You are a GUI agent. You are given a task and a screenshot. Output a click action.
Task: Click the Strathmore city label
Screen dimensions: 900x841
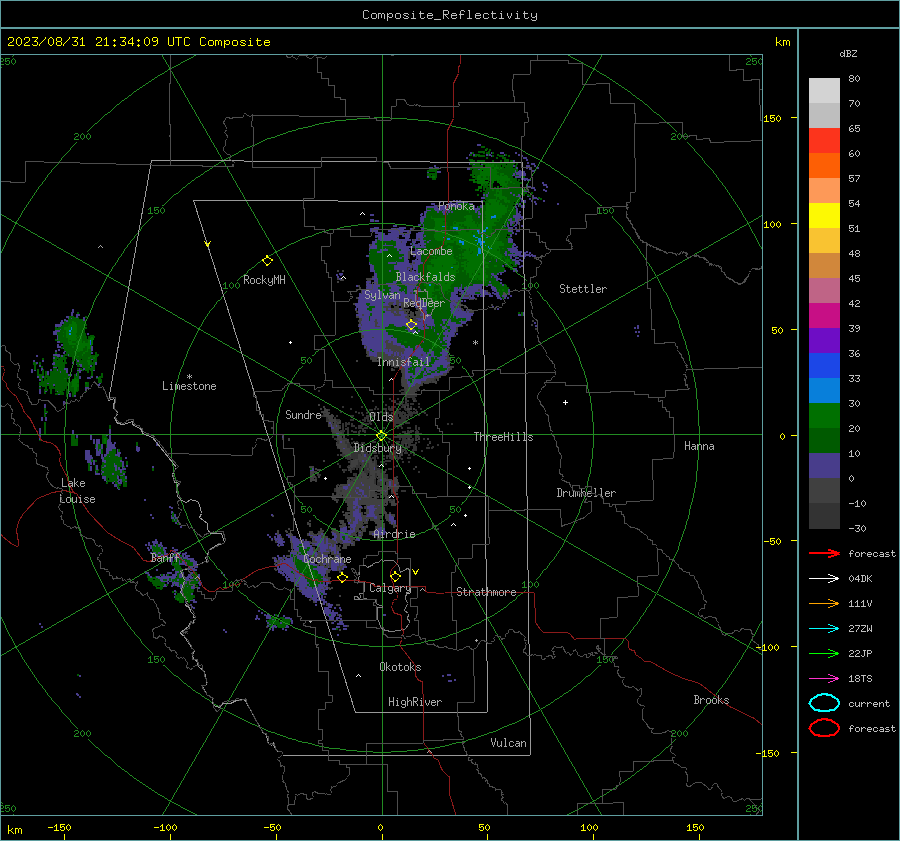pyautogui.click(x=486, y=592)
